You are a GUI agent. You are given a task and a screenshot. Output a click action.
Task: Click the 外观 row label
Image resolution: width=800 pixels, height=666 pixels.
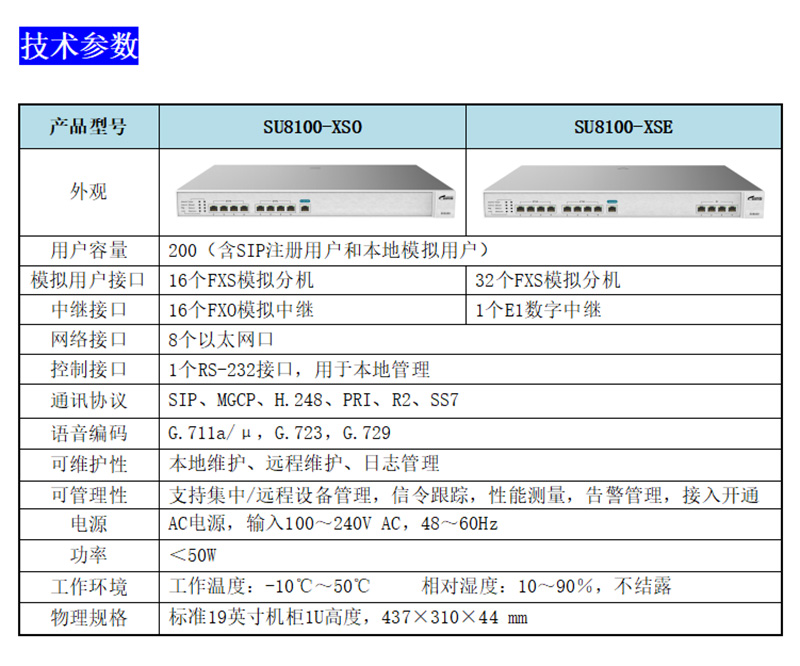coord(89,192)
